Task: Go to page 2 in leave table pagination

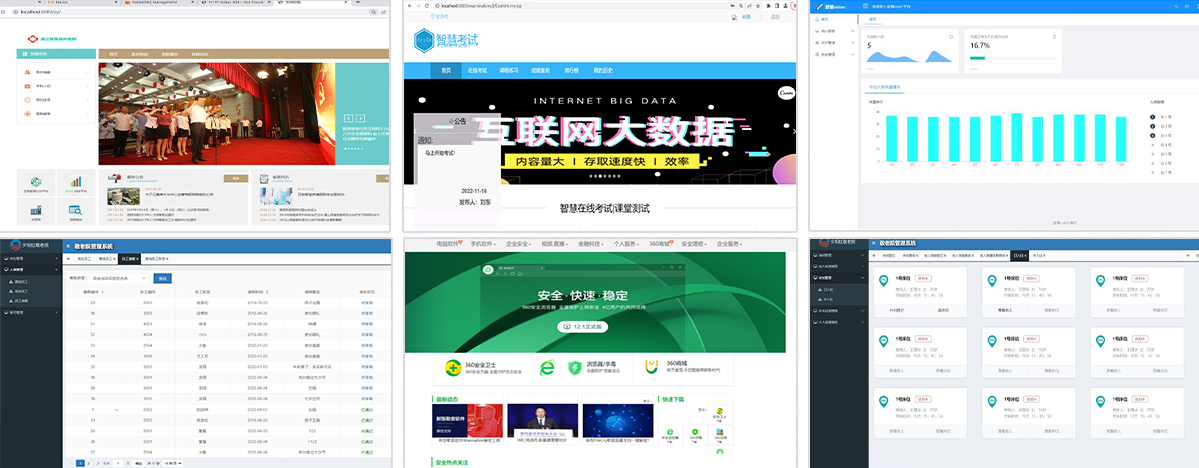Action: [x=88, y=463]
